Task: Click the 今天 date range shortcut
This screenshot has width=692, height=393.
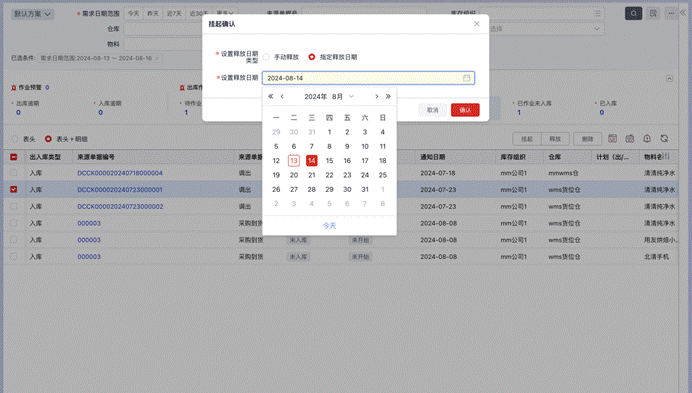Action: point(133,14)
